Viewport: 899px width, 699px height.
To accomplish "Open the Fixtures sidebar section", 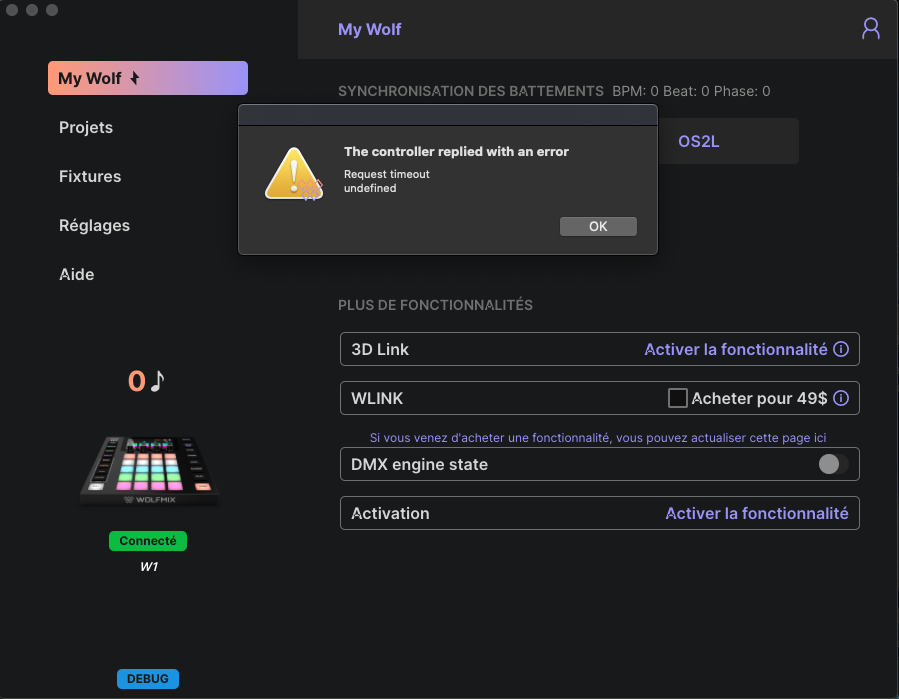I will (90, 176).
